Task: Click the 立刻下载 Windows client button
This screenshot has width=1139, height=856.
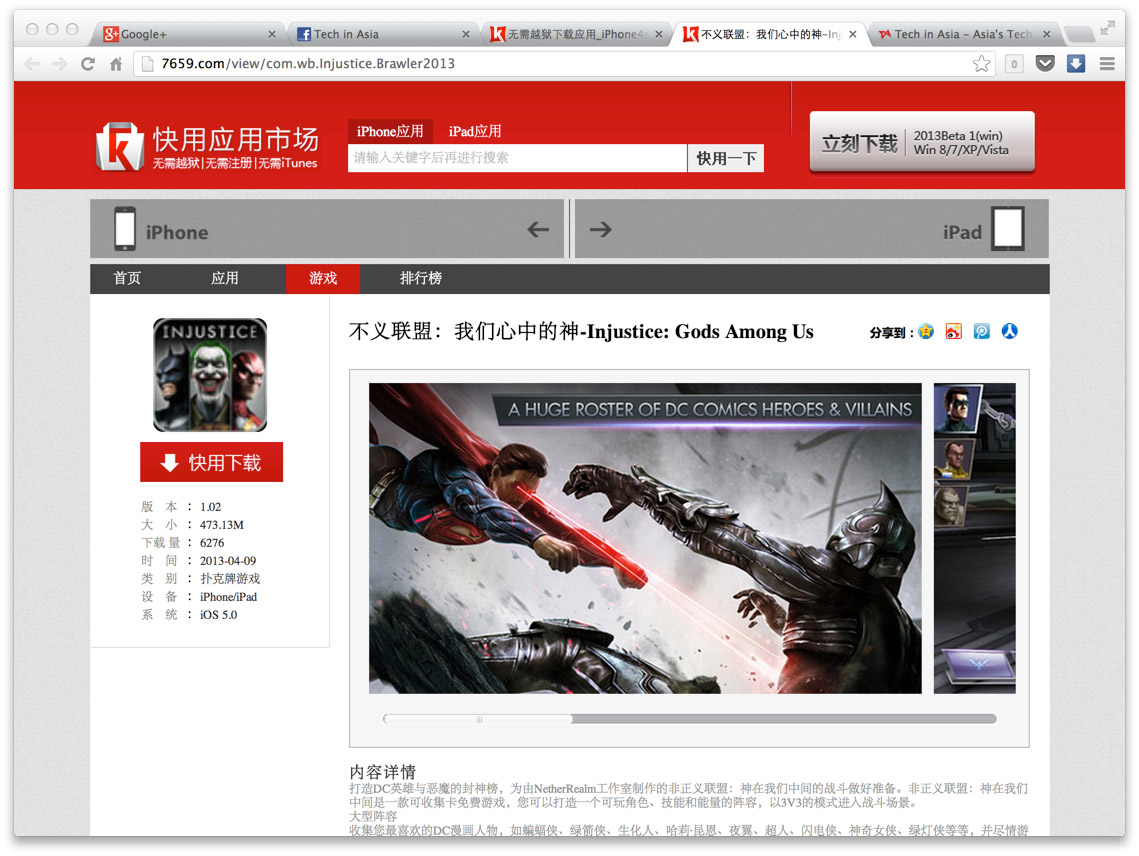Action: point(921,143)
